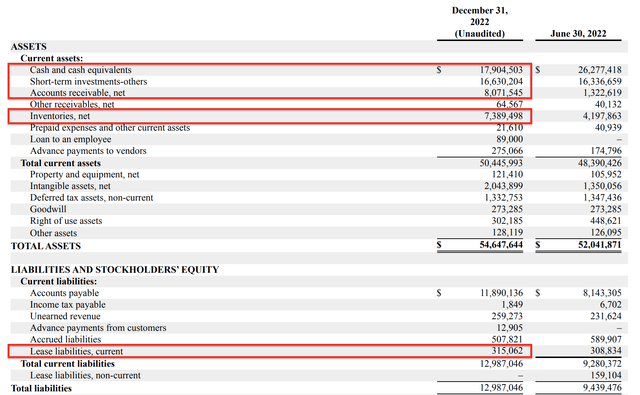640x395 pixels.
Task: Select the value 128,119
Action: [507, 233]
